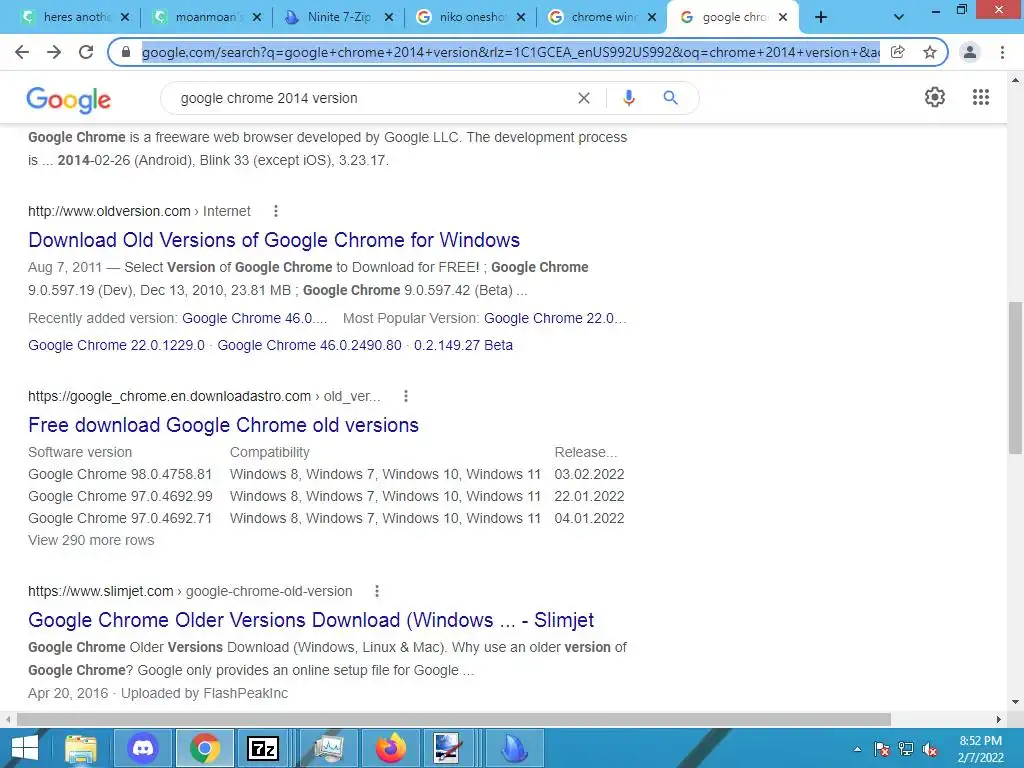Open 7-Zip from the taskbar
The image size is (1024, 768).
263,748
